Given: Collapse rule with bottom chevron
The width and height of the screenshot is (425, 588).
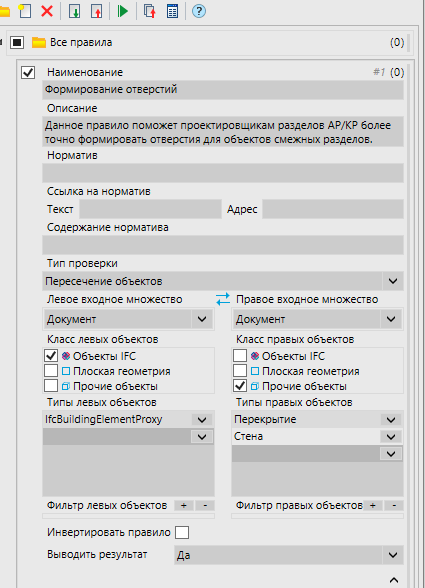Looking at the screenshot, I should click(394, 580).
